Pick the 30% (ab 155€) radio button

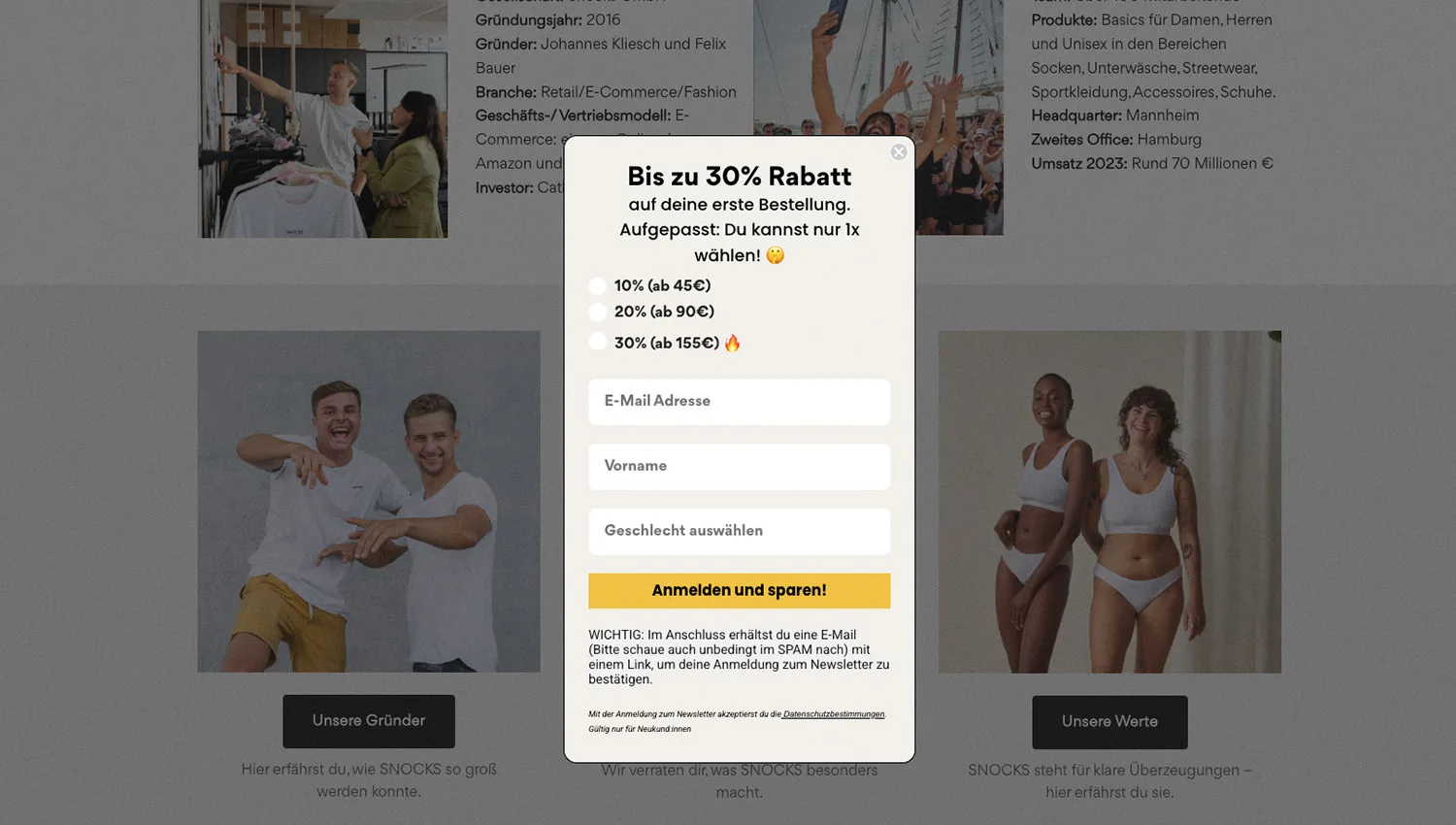pos(598,342)
